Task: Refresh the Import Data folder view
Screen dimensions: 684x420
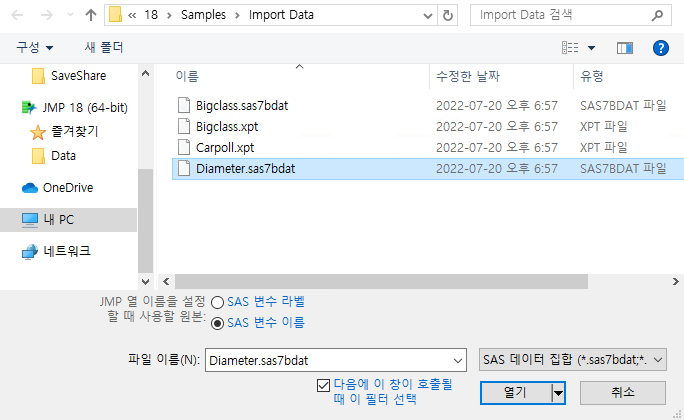Action: (x=448, y=15)
